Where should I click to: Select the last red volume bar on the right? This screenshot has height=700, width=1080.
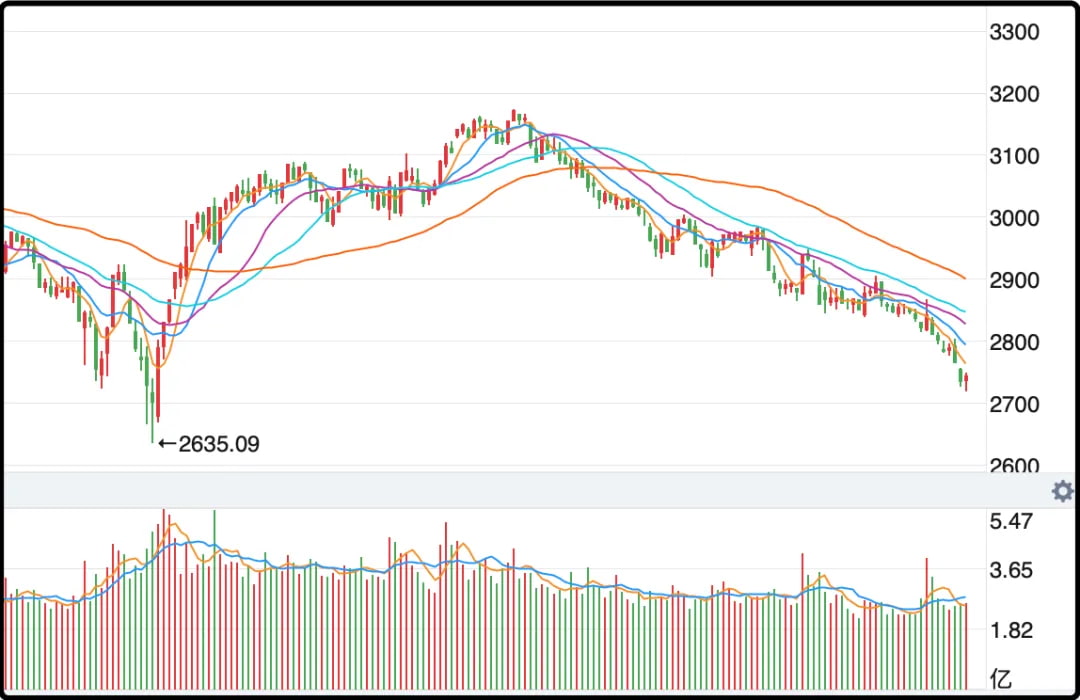pyautogui.click(x=966, y=646)
